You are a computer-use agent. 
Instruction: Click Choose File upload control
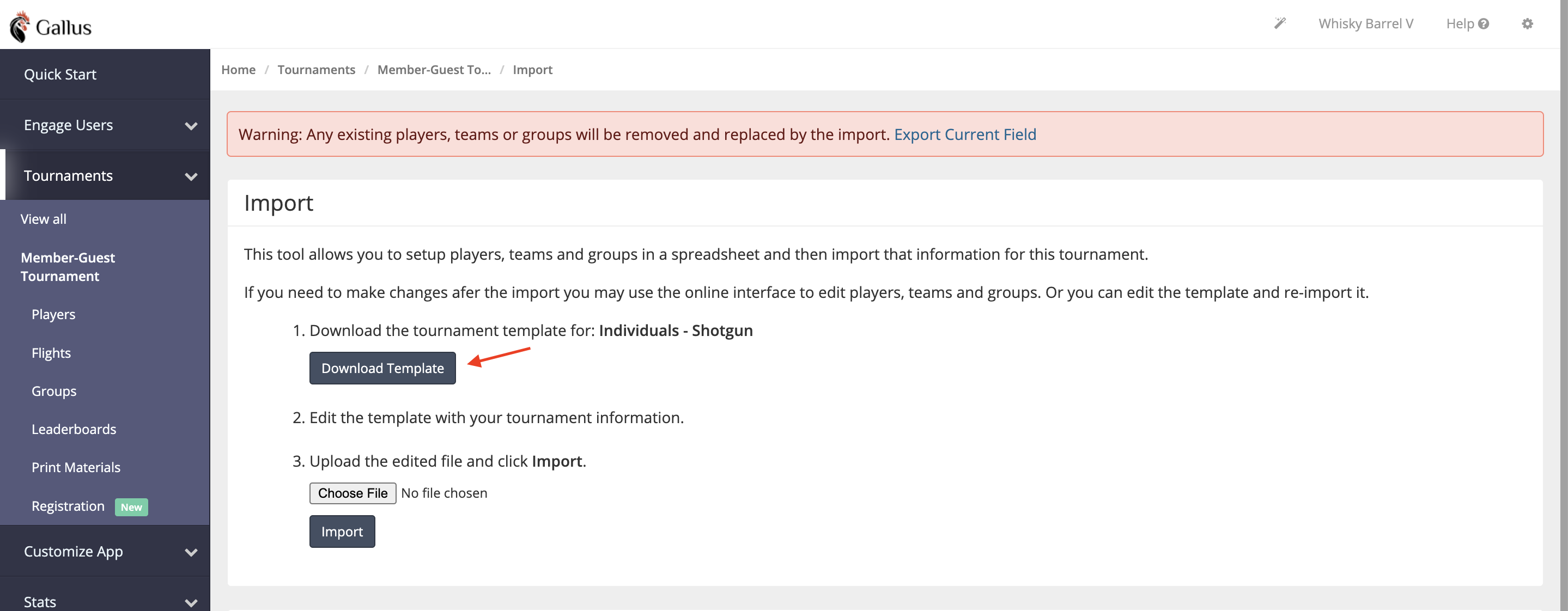[x=353, y=493]
